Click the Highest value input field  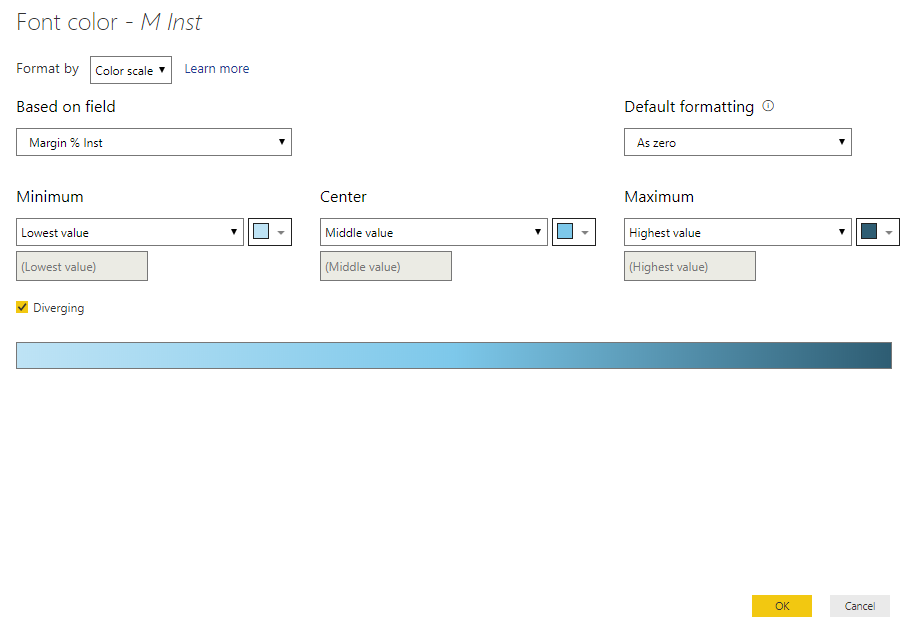pyautogui.click(x=689, y=265)
